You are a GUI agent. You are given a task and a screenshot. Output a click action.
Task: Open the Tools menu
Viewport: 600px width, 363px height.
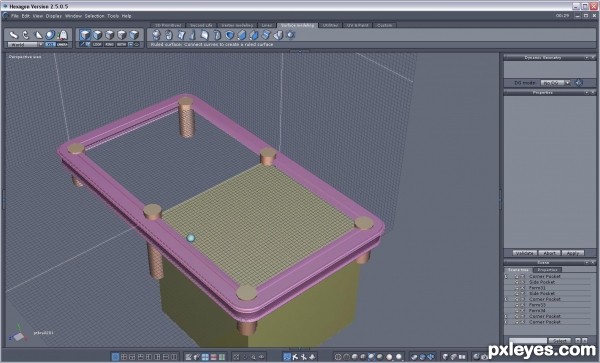(113, 16)
